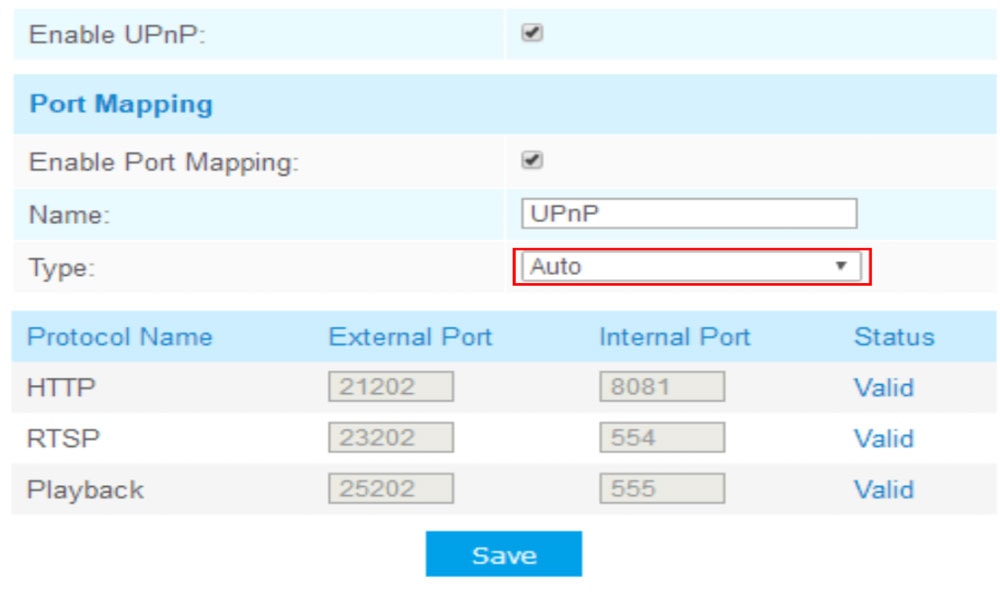Click the 'Enable Port Mapping:' label
Viewport: 1000px width, 600px height.
coord(164,162)
